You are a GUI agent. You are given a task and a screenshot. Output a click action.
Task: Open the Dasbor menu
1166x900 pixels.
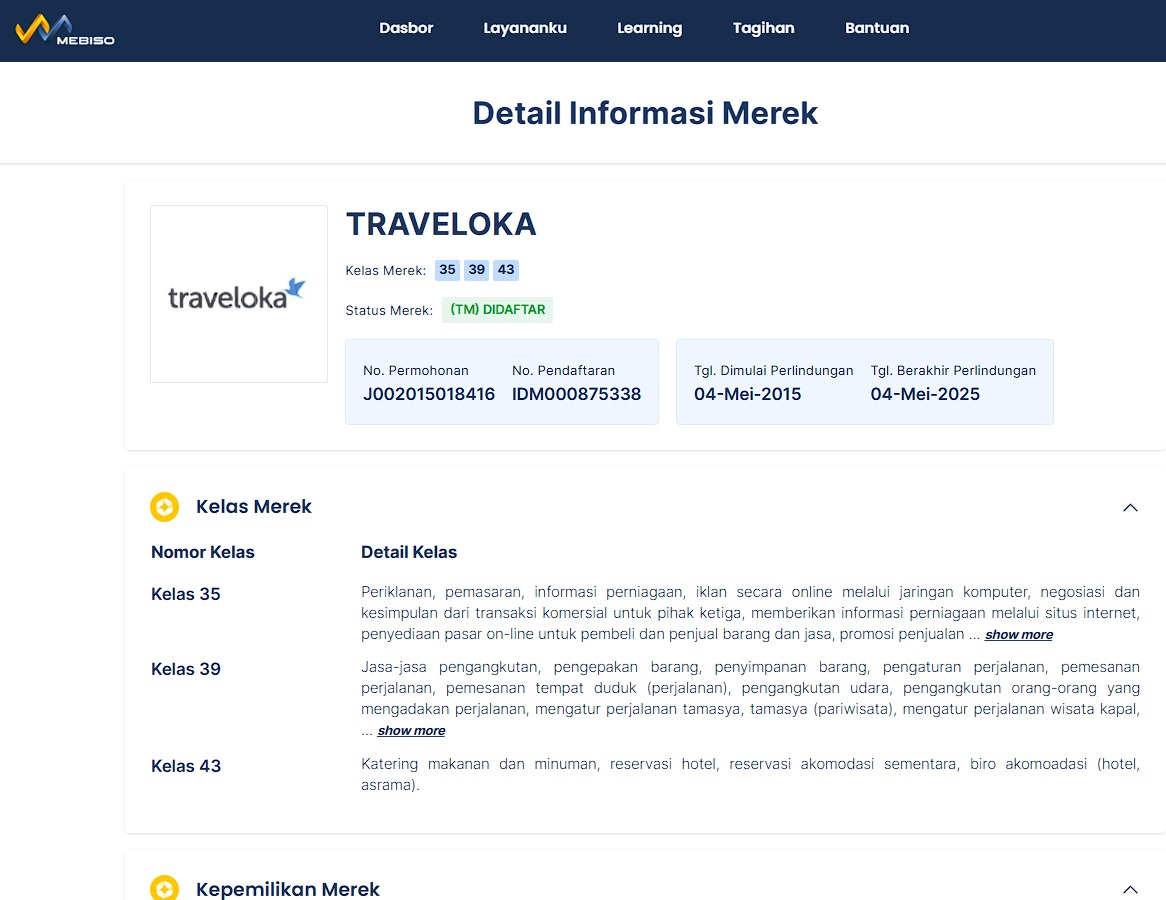406,28
